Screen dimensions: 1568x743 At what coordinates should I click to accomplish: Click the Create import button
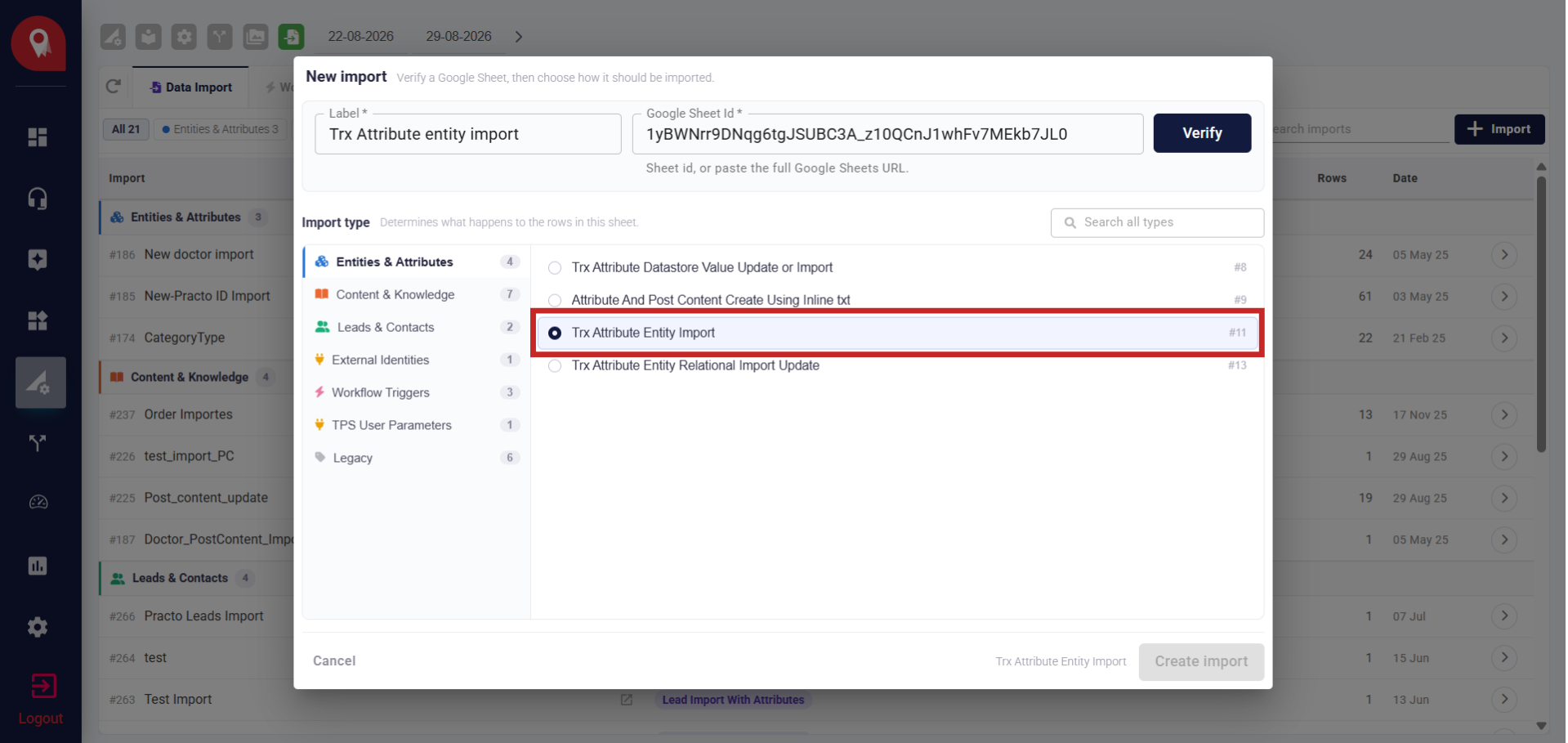[x=1201, y=661]
